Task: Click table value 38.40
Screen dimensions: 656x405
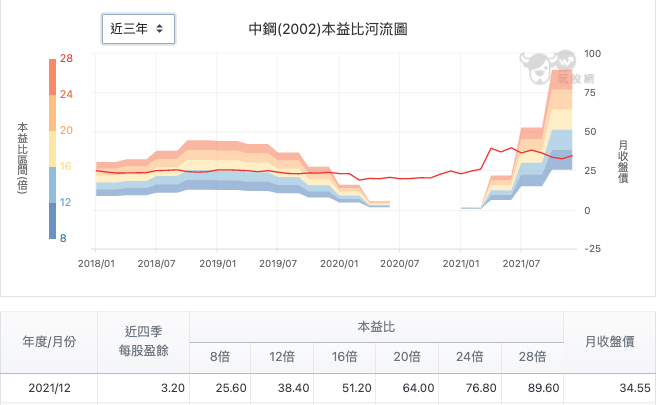Action: pos(293,388)
